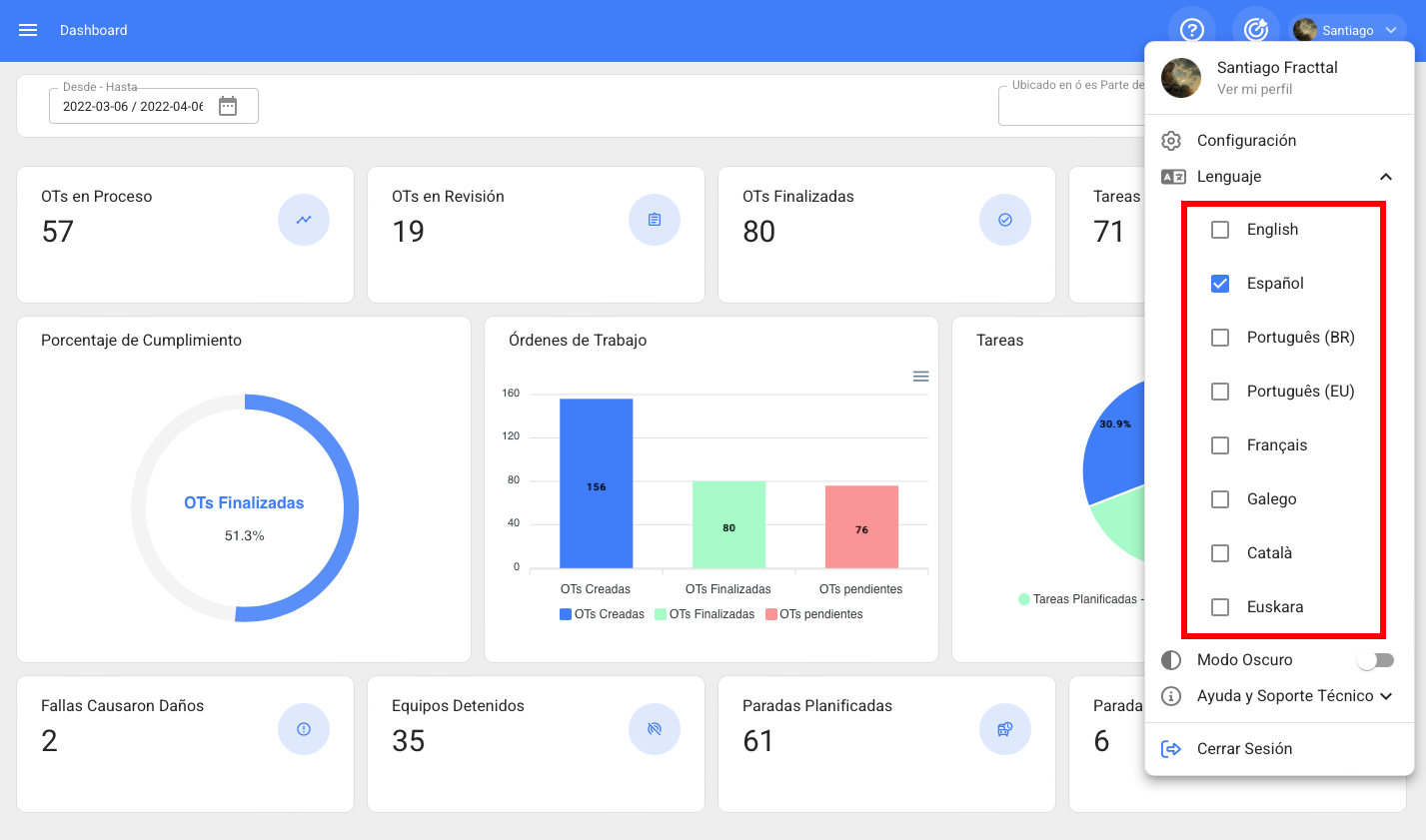
Task: Check the English language checkbox
Action: click(1220, 230)
